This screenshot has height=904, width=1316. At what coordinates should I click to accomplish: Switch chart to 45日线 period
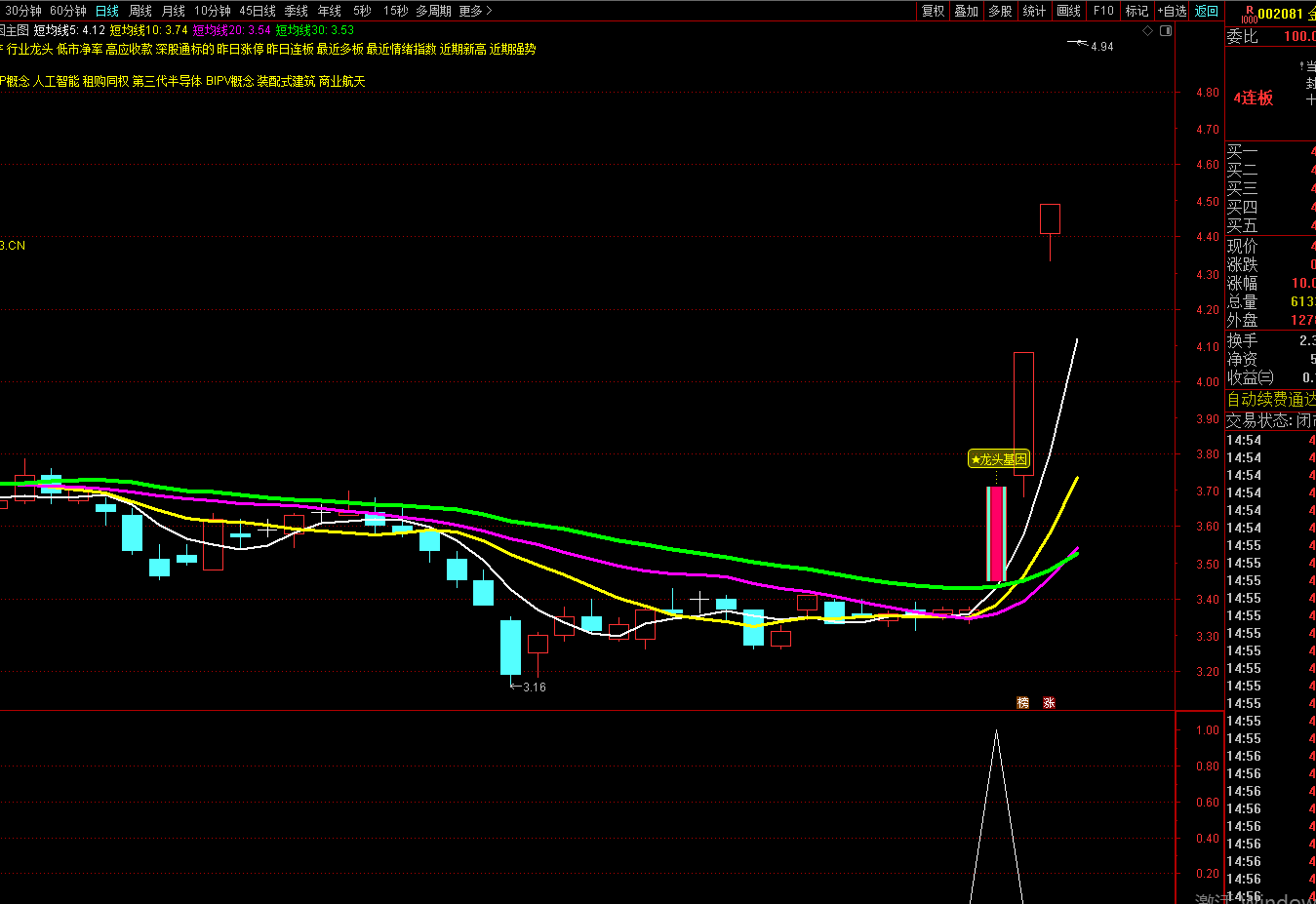(258, 11)
